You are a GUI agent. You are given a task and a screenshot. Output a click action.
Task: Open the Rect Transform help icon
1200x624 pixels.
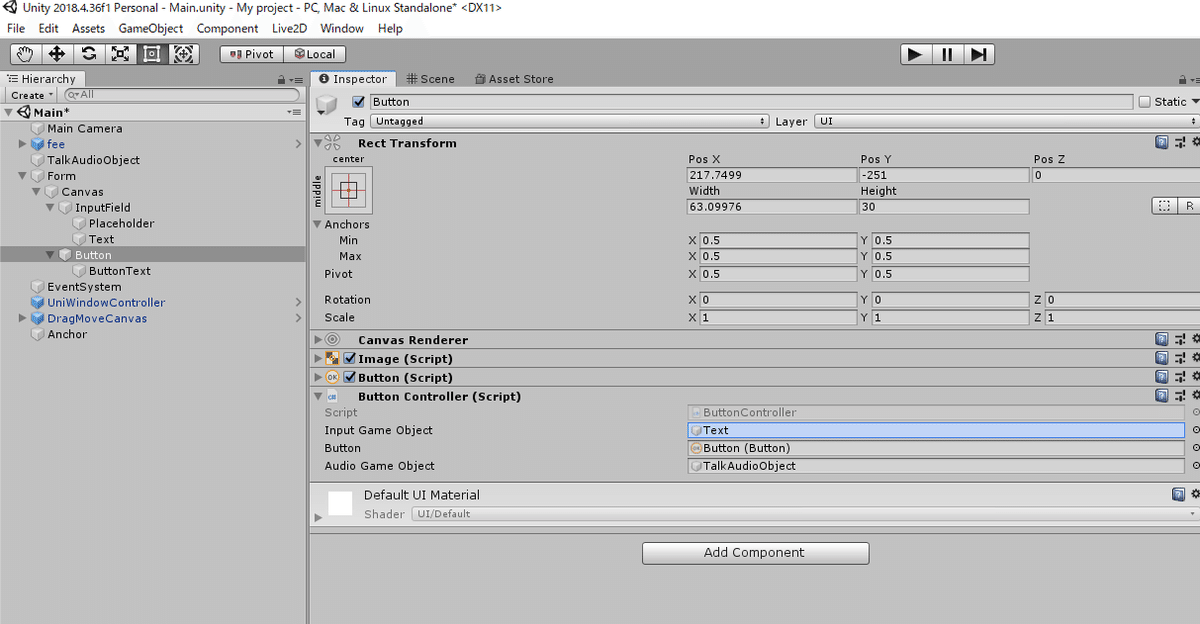(1161, 143)
